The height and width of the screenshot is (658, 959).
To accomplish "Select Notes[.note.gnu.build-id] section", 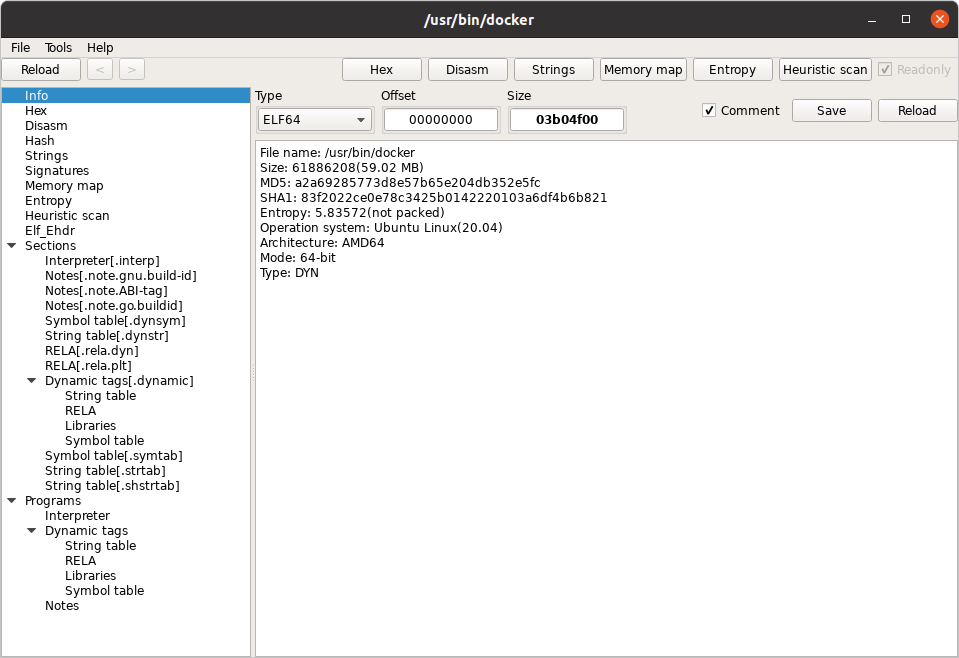I will click(x=121, y=276).
